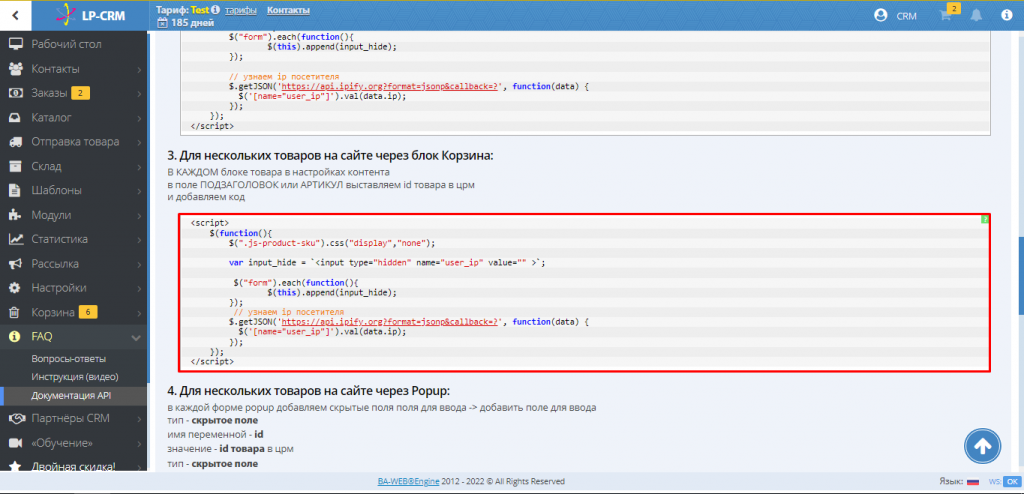Viewport: 1024px width, 494px height.
Task: Collapse the FAQ menu chevron
Action: [x=136, y=337]
